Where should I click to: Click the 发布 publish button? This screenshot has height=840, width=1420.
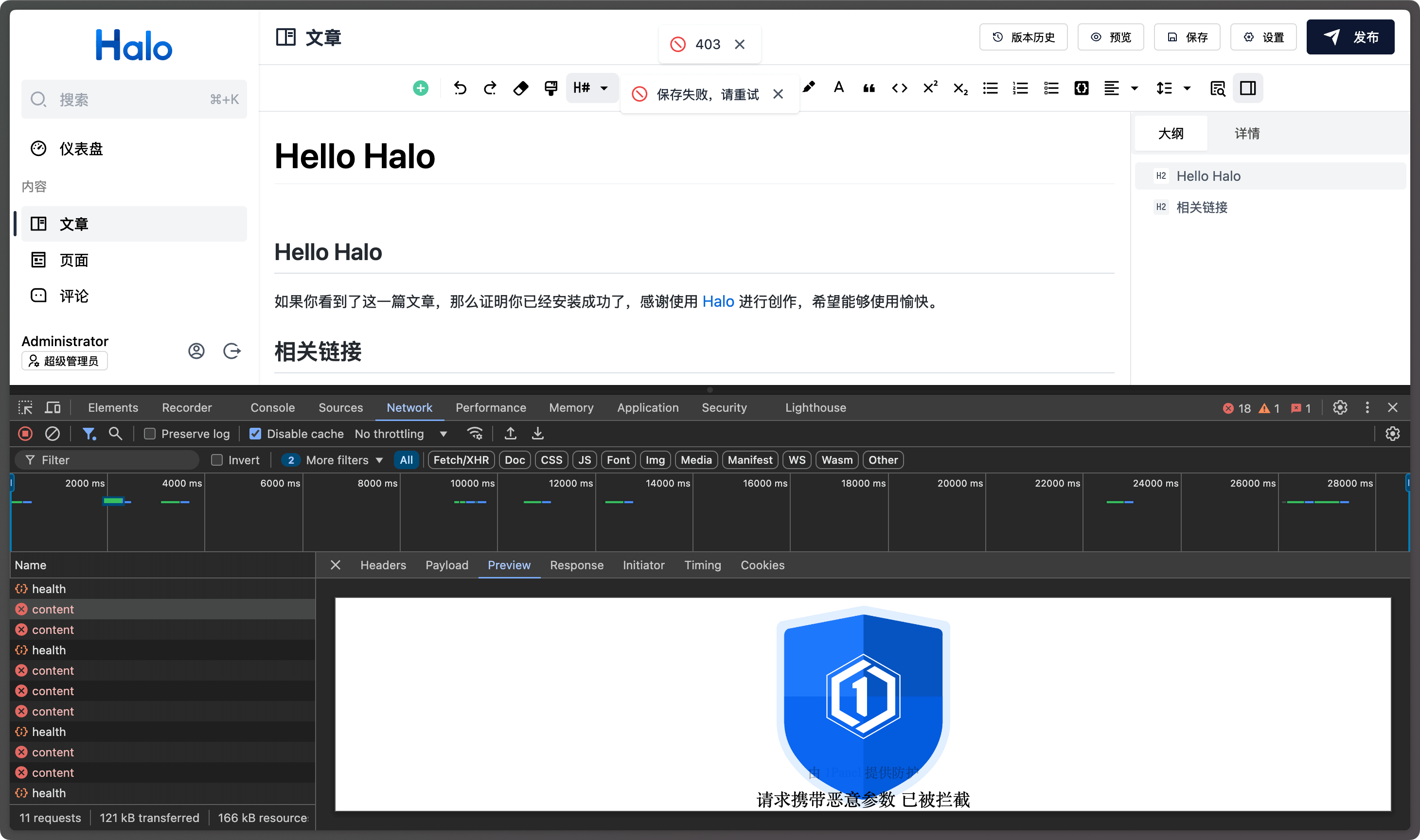[x=1351, y=37]
